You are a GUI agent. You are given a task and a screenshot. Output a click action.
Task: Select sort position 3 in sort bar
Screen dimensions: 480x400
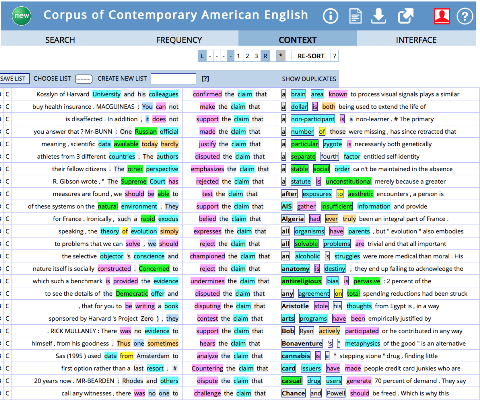256,56
